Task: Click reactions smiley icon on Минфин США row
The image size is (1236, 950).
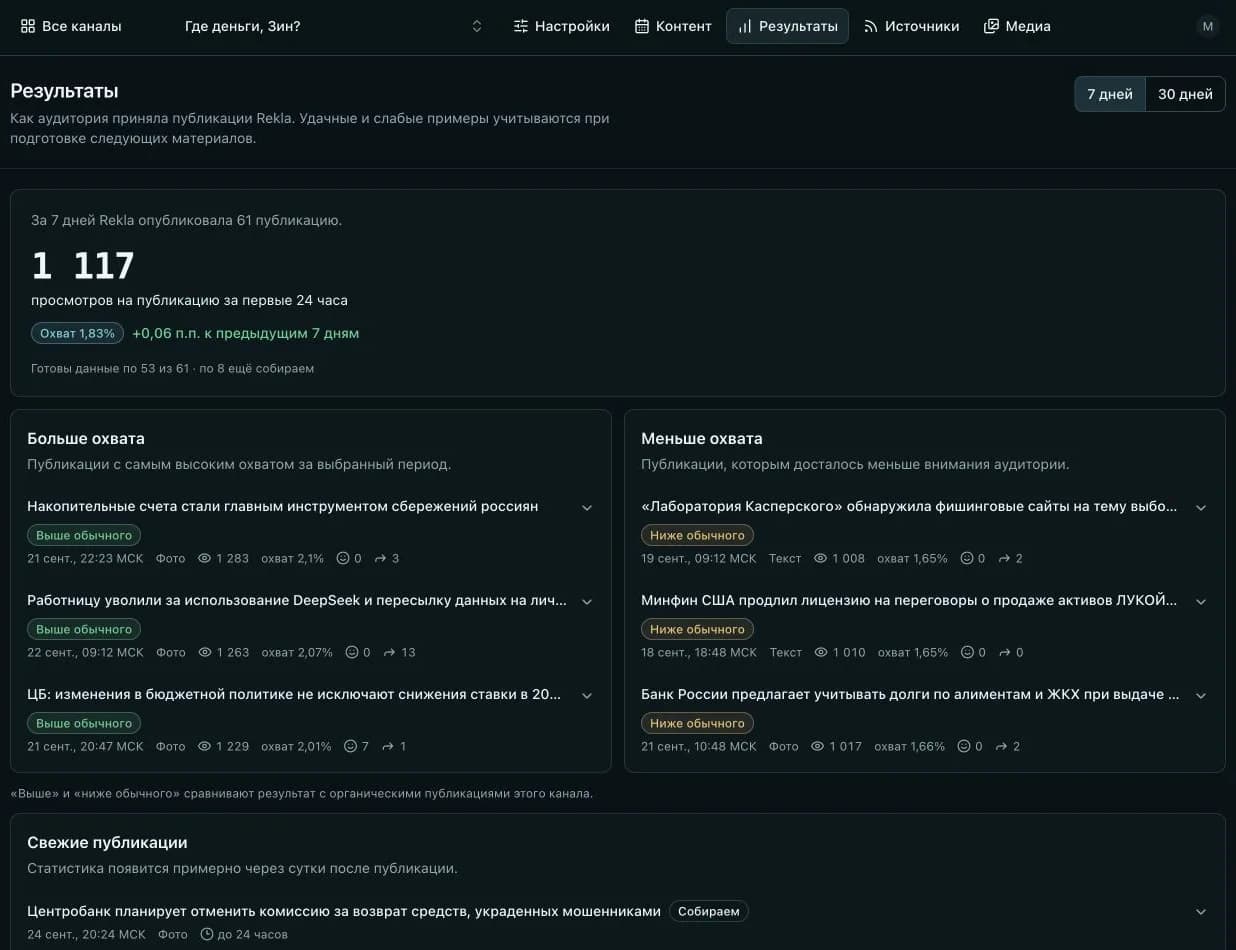Action: (967, 652)
